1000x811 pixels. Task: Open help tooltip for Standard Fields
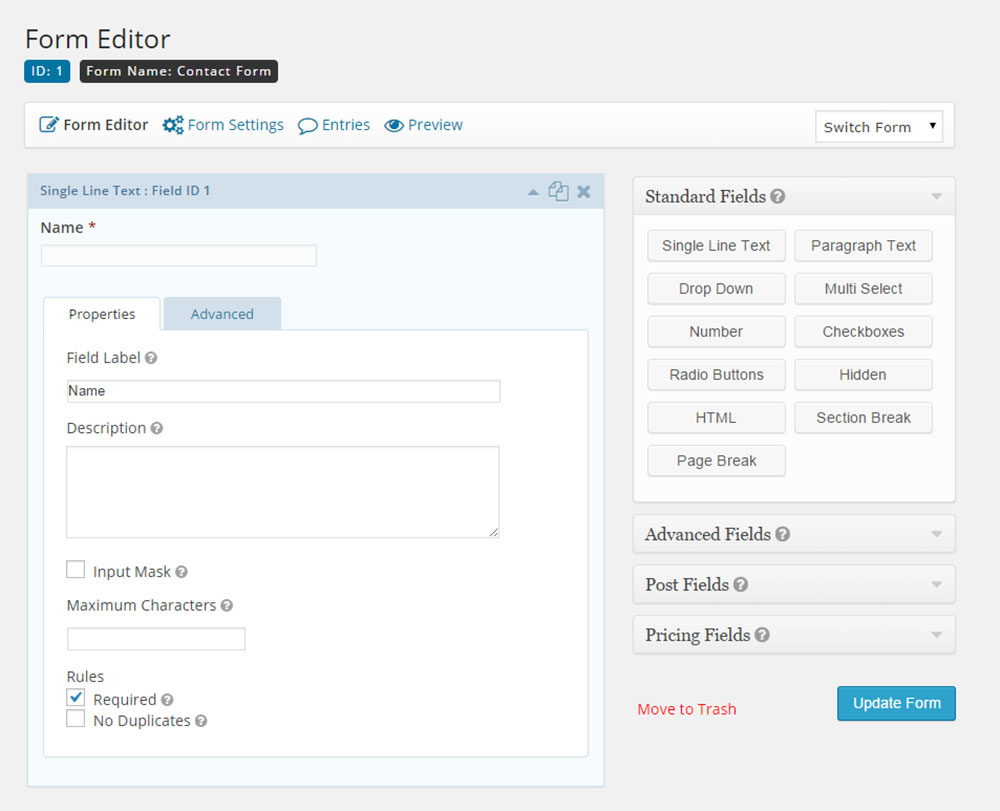tap(777, 196)
